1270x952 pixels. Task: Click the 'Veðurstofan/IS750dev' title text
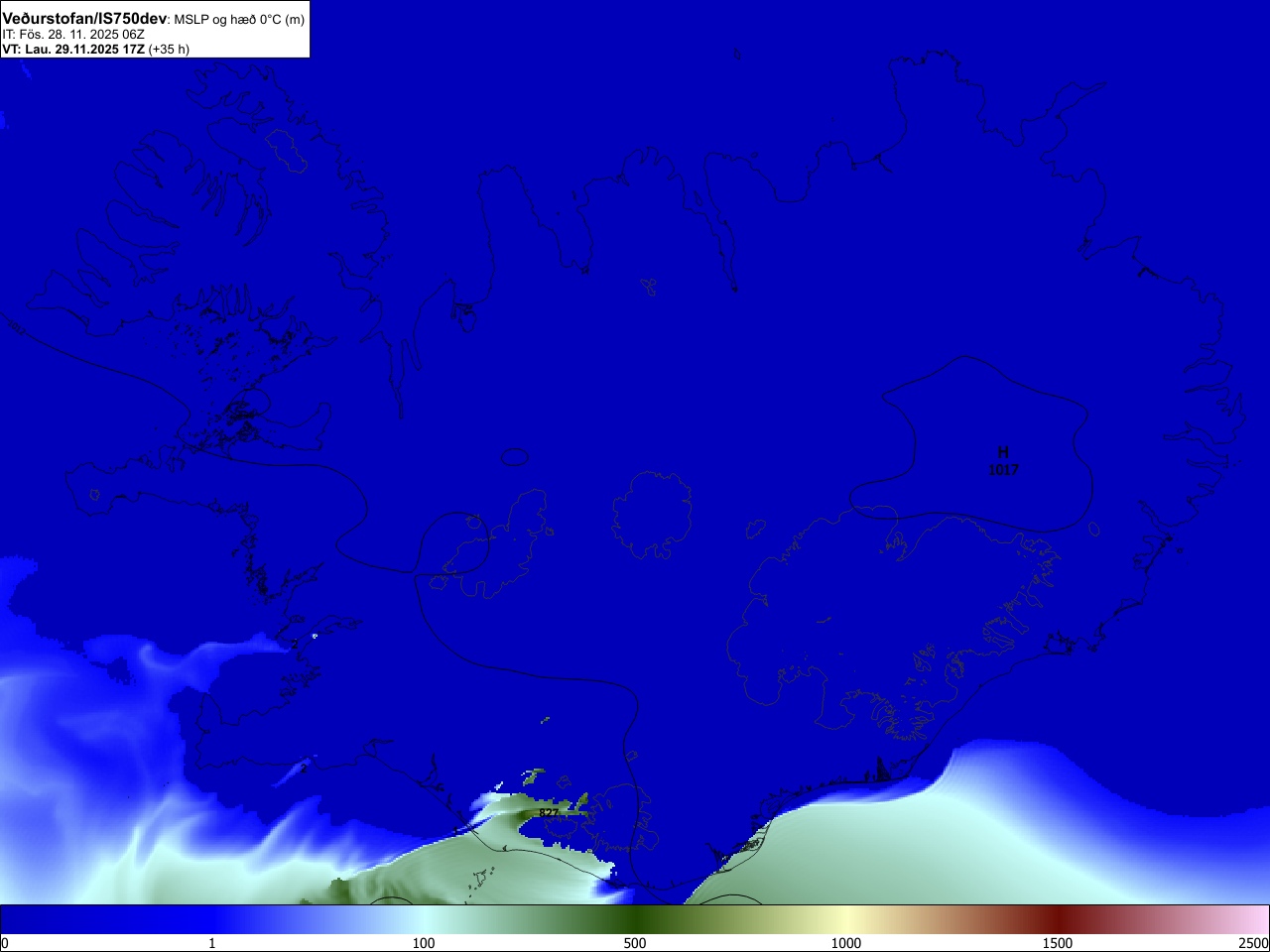[84, 19]
